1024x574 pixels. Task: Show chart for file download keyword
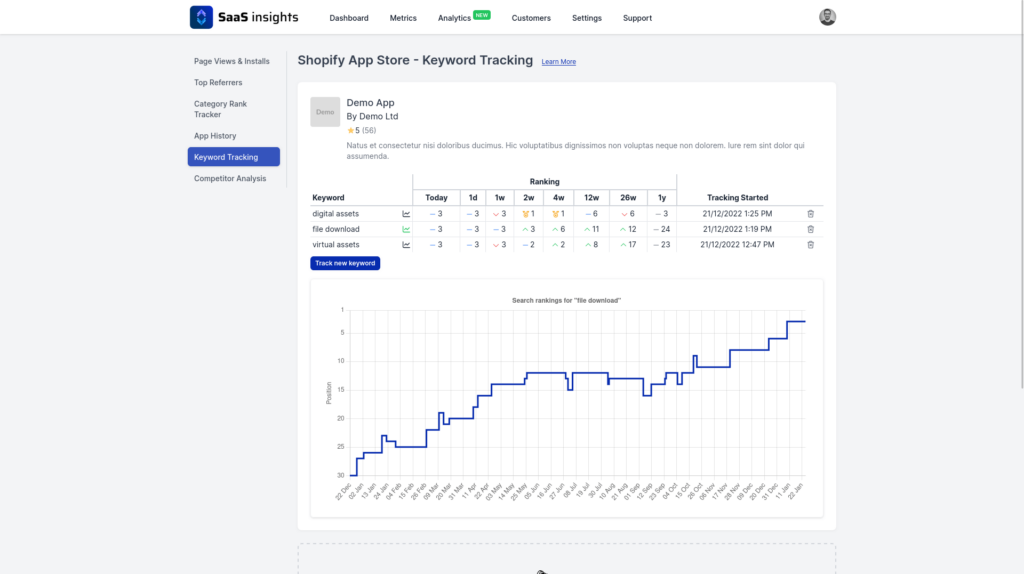tap(406, 229)
